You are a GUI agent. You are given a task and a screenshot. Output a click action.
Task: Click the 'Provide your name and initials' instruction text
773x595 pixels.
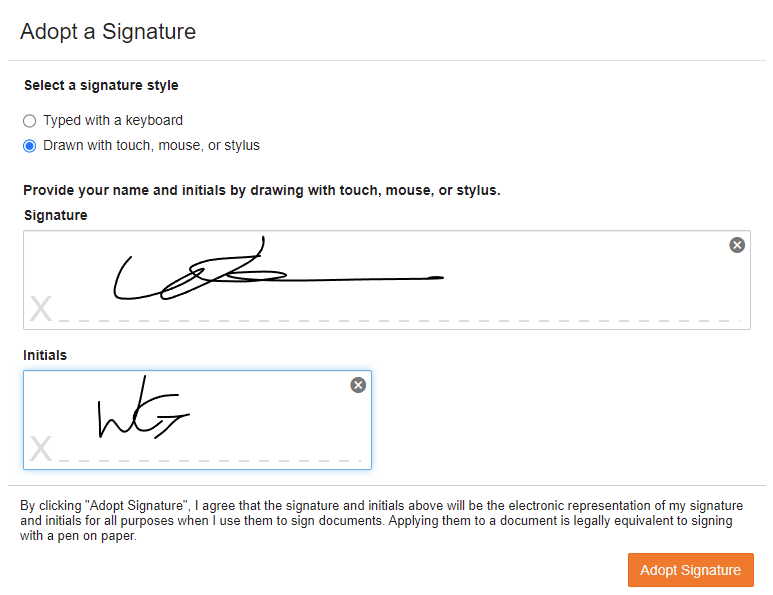coord(261,190)
